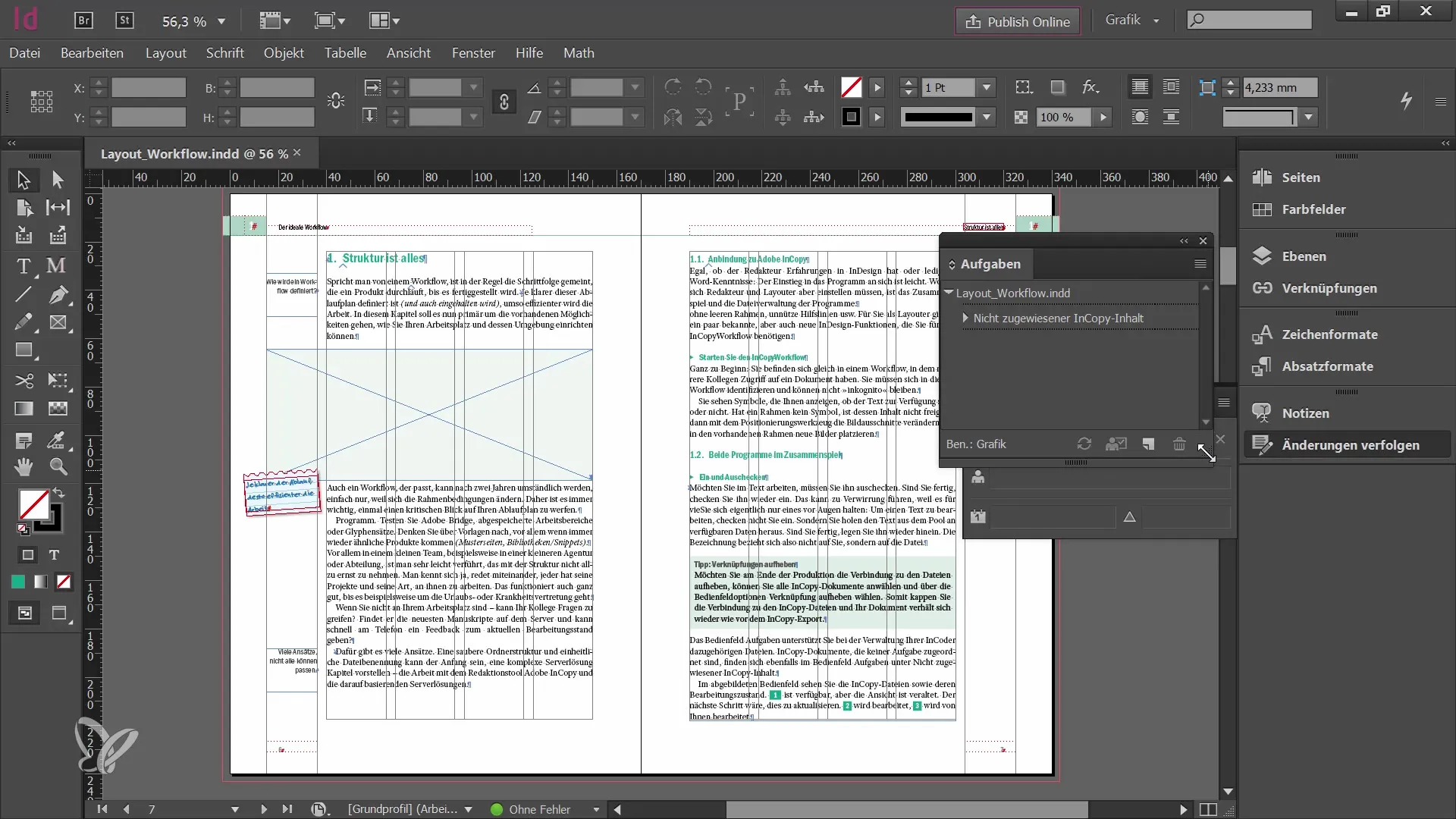Activate the Type tool
The width and height of the screenshot is (1456, 819).
24,266
